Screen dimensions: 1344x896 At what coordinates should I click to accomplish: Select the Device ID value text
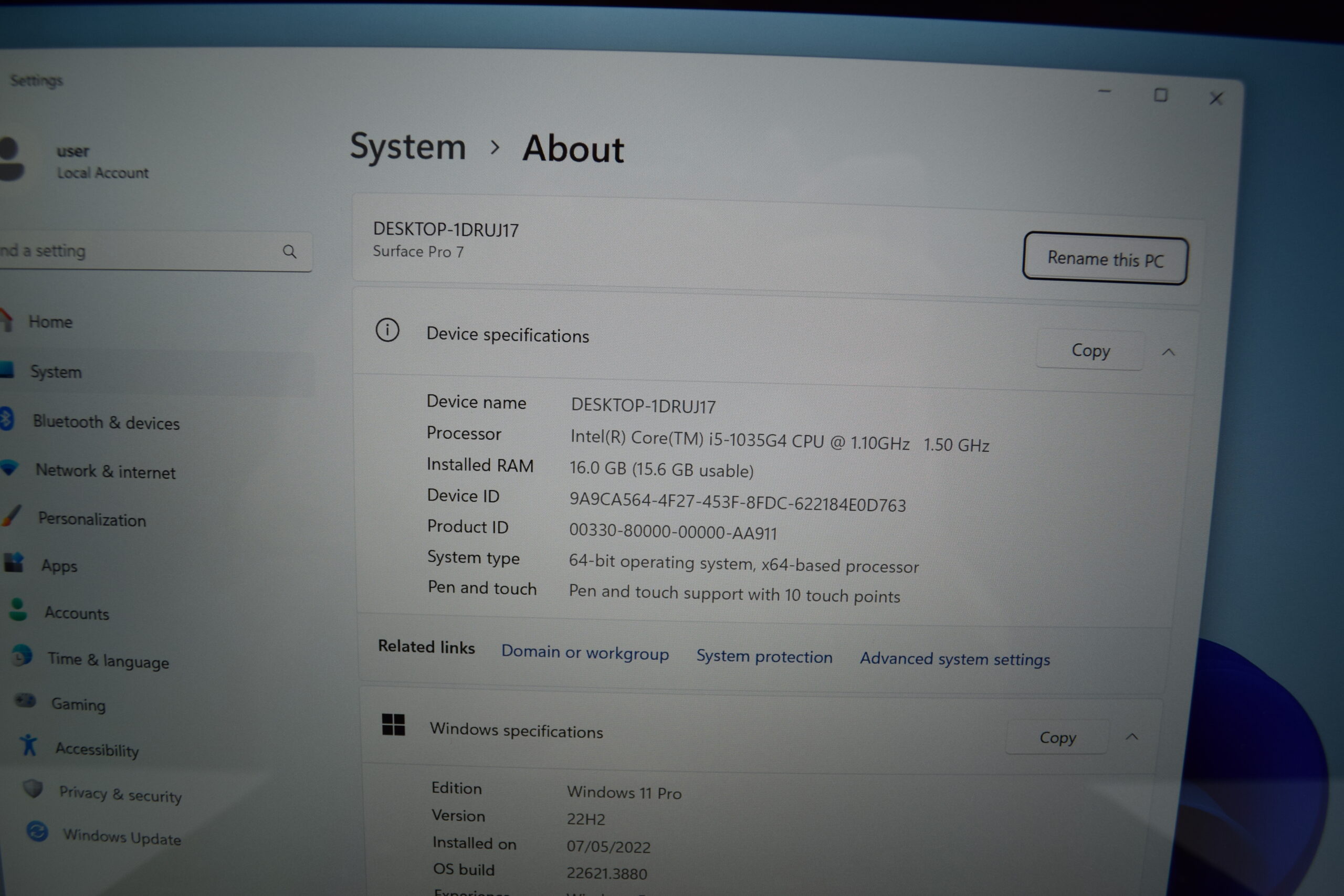tap(737, 502)
